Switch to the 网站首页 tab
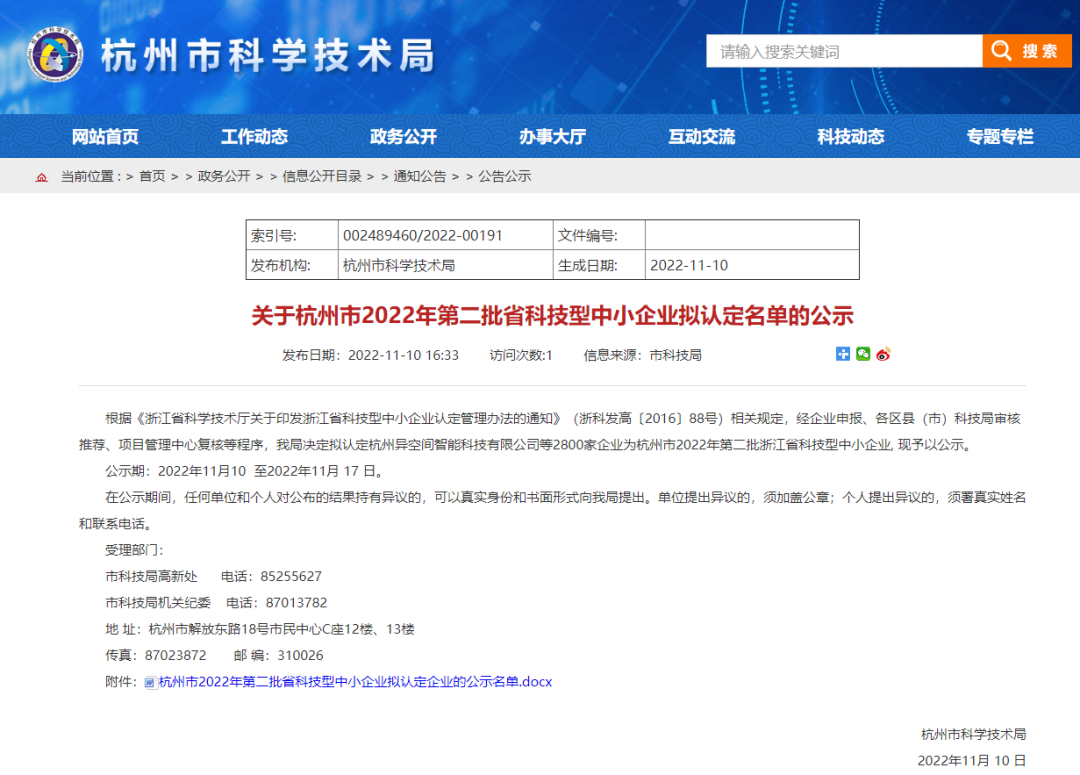 click(105, 136)
